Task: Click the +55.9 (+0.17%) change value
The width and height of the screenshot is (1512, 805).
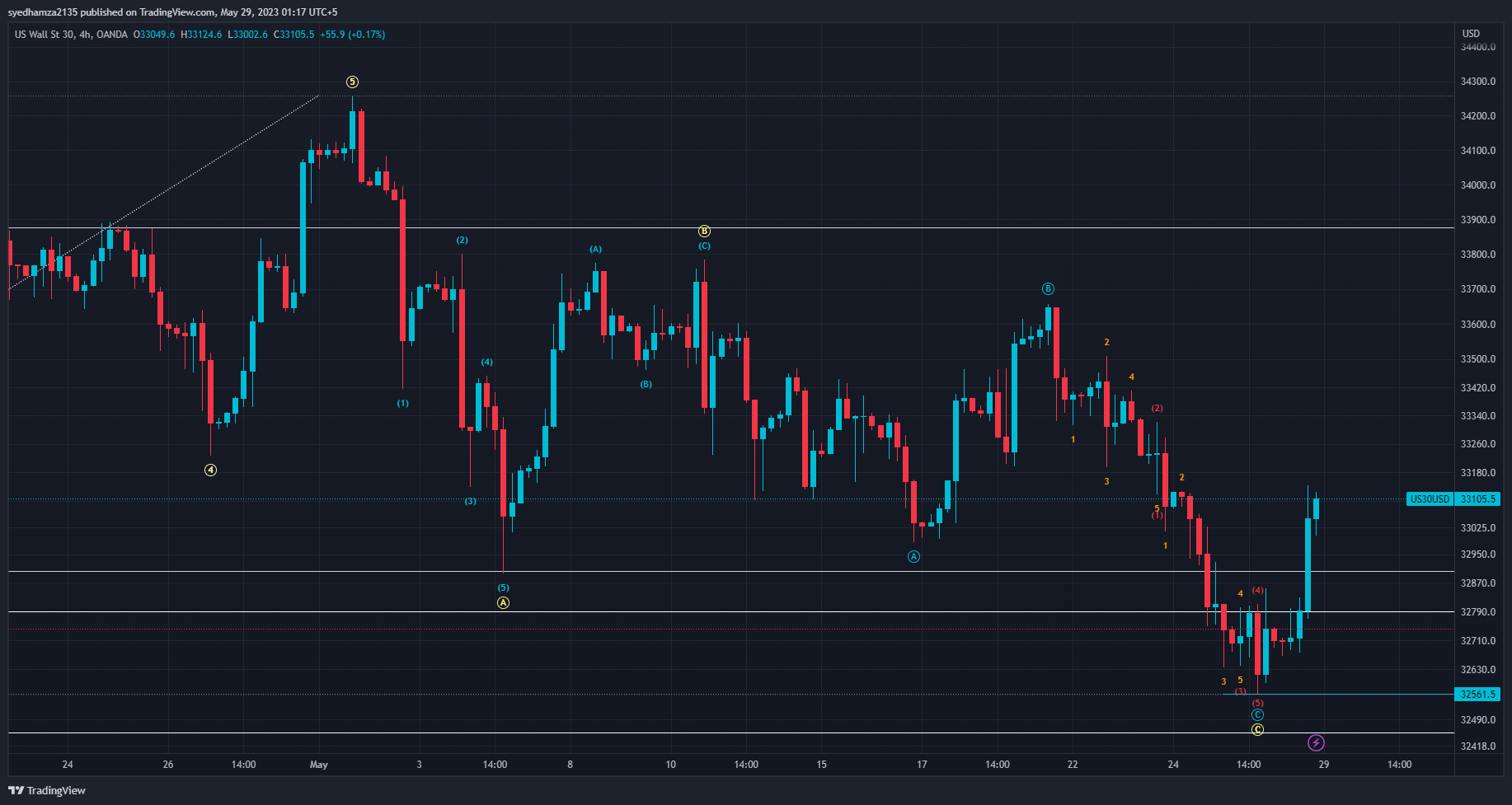Action: coord(353,35)
